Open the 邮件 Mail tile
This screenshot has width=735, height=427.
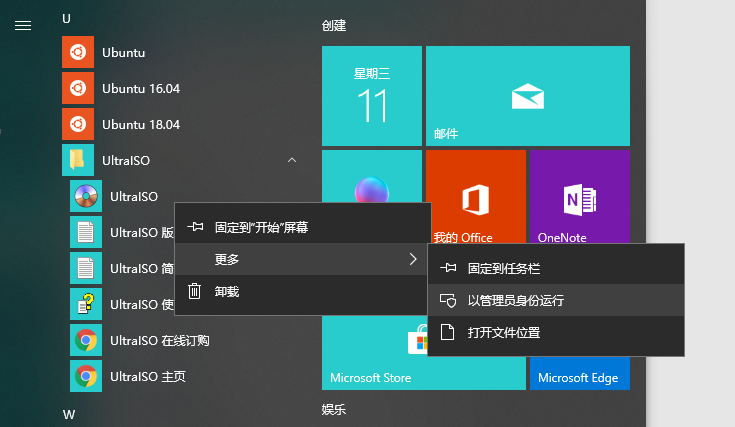(x=528, y=96)
